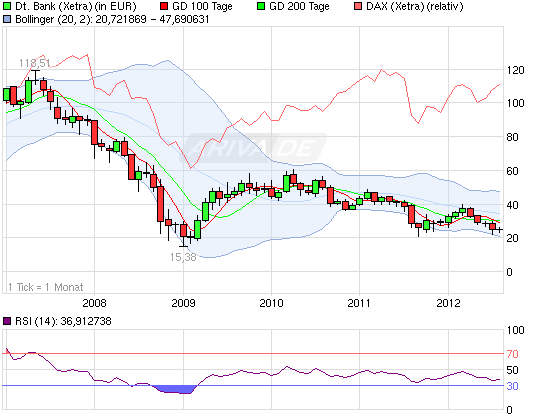The image size is (545, 418).
Task: Click the high label 118,51
Action: (34, 63)
